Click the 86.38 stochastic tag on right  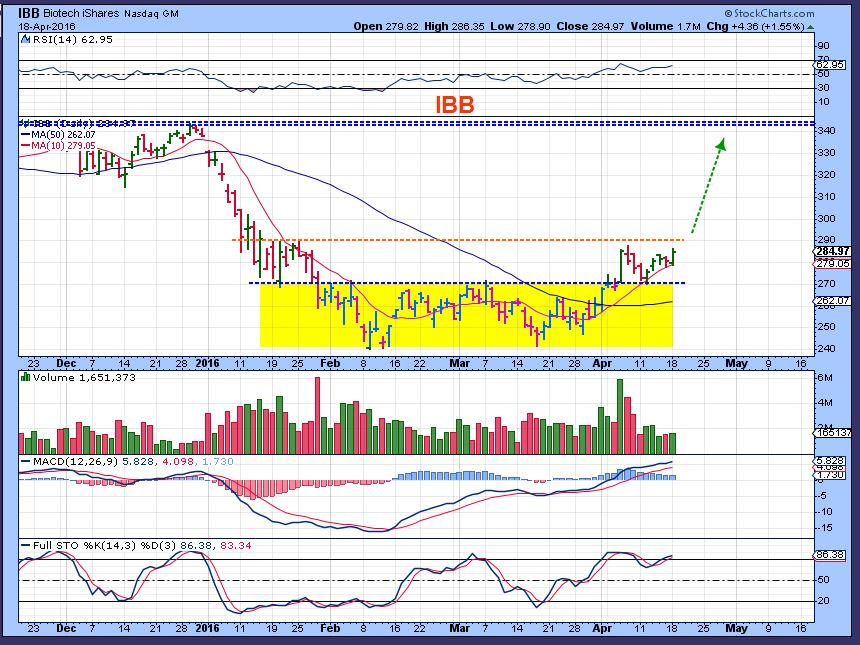pyautogui.click(x=830, y=555)
